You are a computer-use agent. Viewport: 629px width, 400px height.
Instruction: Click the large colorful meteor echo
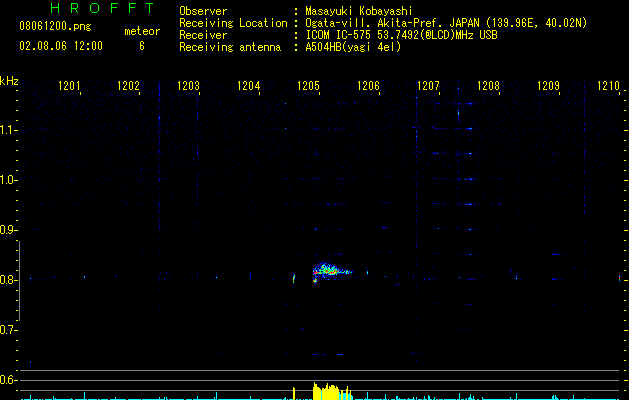[x=331, y=270]
